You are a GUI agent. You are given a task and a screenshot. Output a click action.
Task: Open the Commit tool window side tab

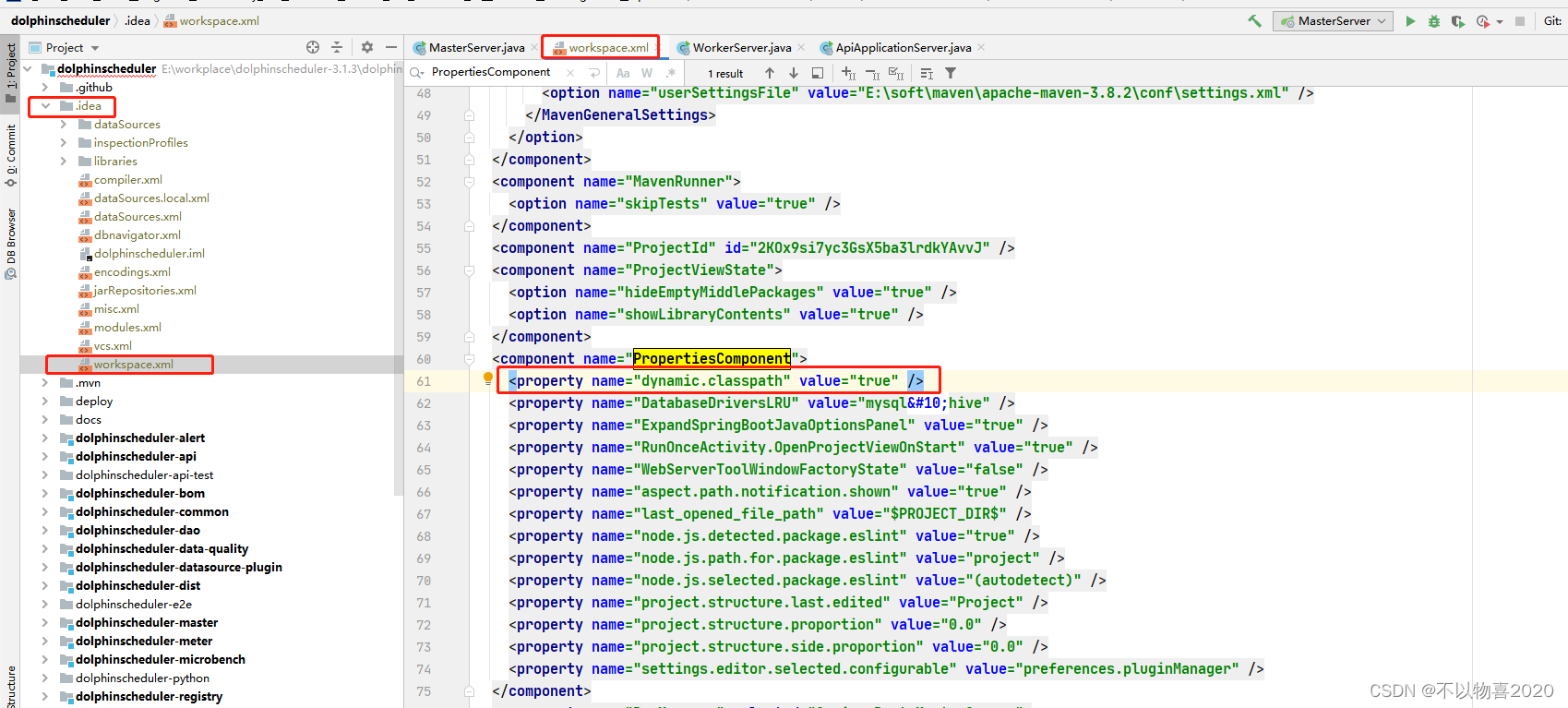click(10, 154)
